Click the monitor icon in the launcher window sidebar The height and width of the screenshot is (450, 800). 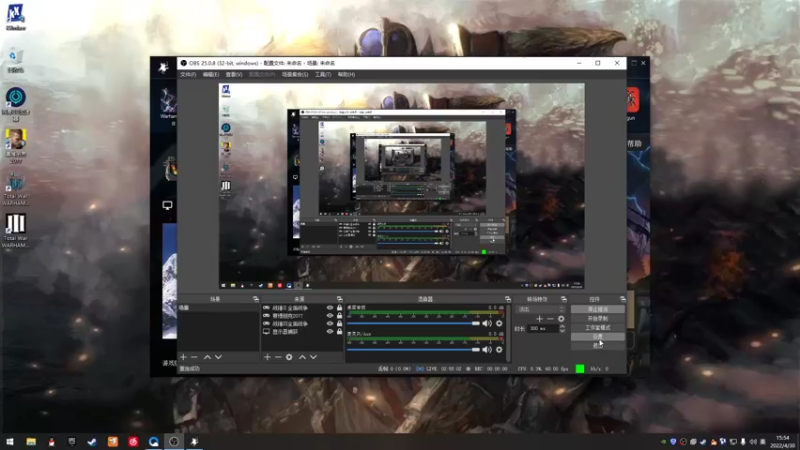[x=167, y=205]
